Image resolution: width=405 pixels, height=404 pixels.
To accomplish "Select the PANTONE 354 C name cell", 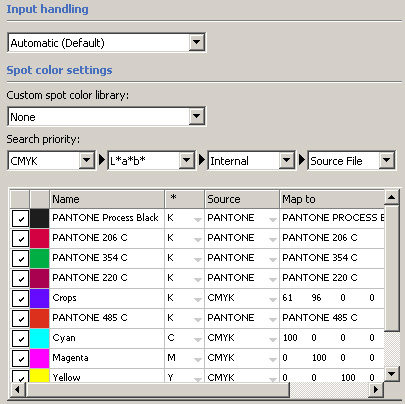I will point(107,258).
